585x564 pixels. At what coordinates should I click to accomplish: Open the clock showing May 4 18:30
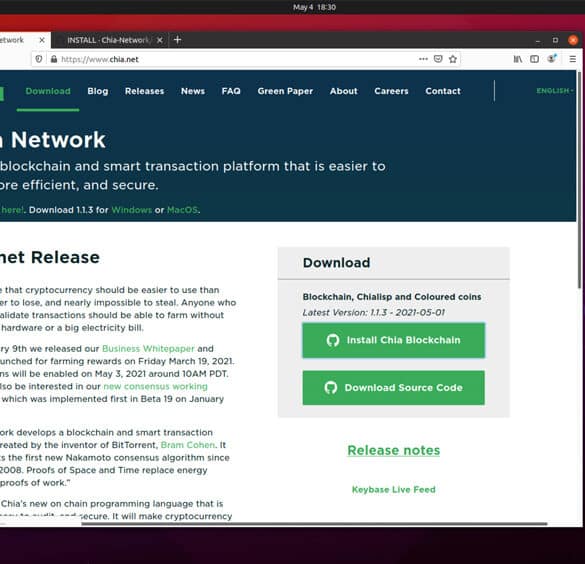tap(314, 7)
